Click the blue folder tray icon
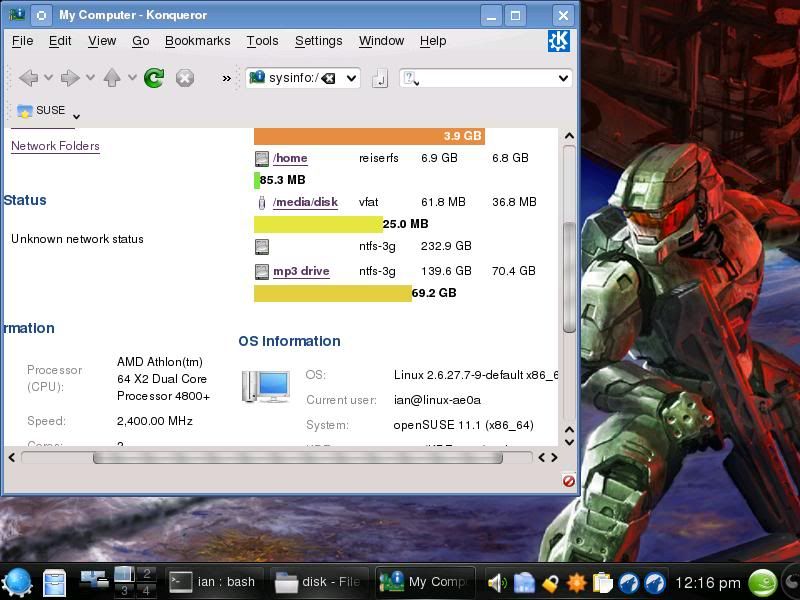 tap(524, 583)
